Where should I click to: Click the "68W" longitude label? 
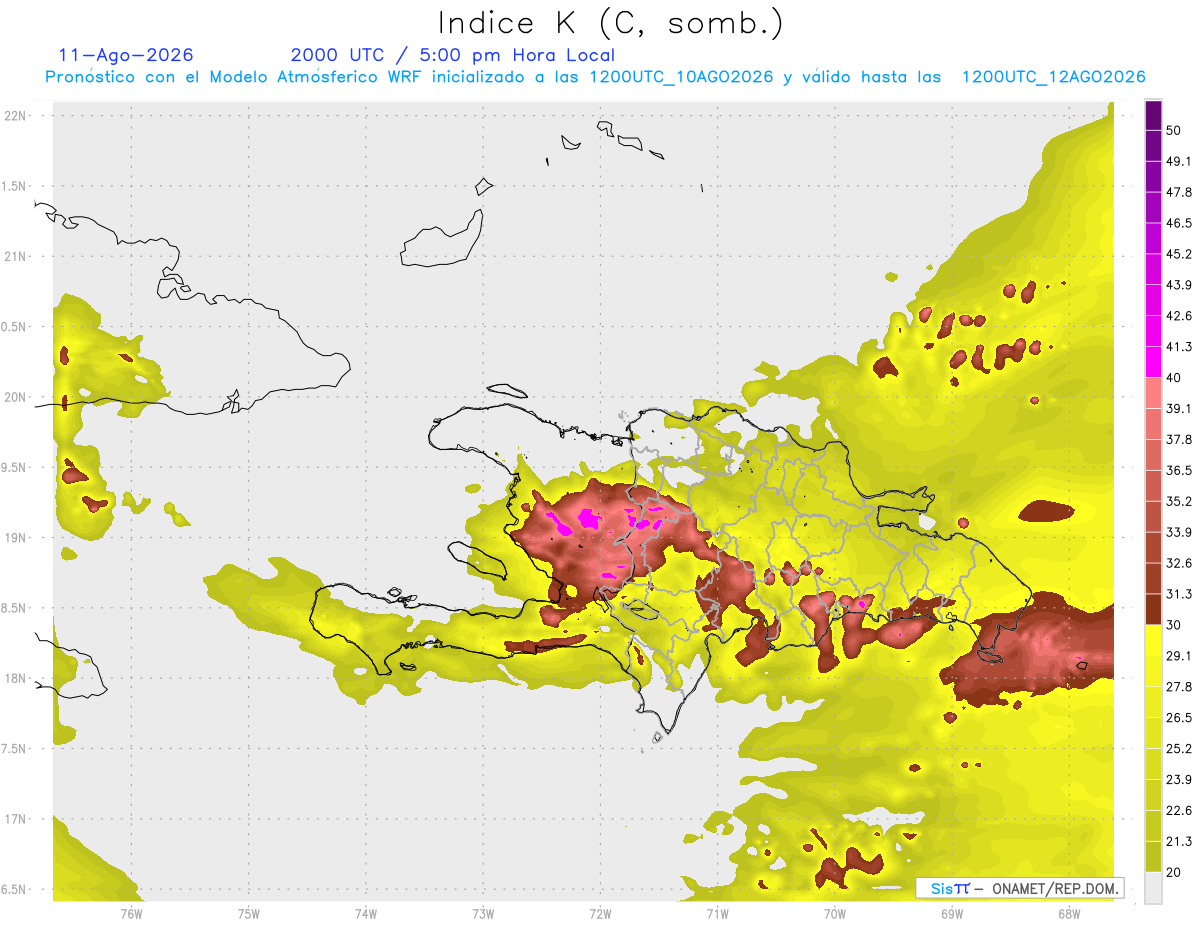[x=1069, y=914]
